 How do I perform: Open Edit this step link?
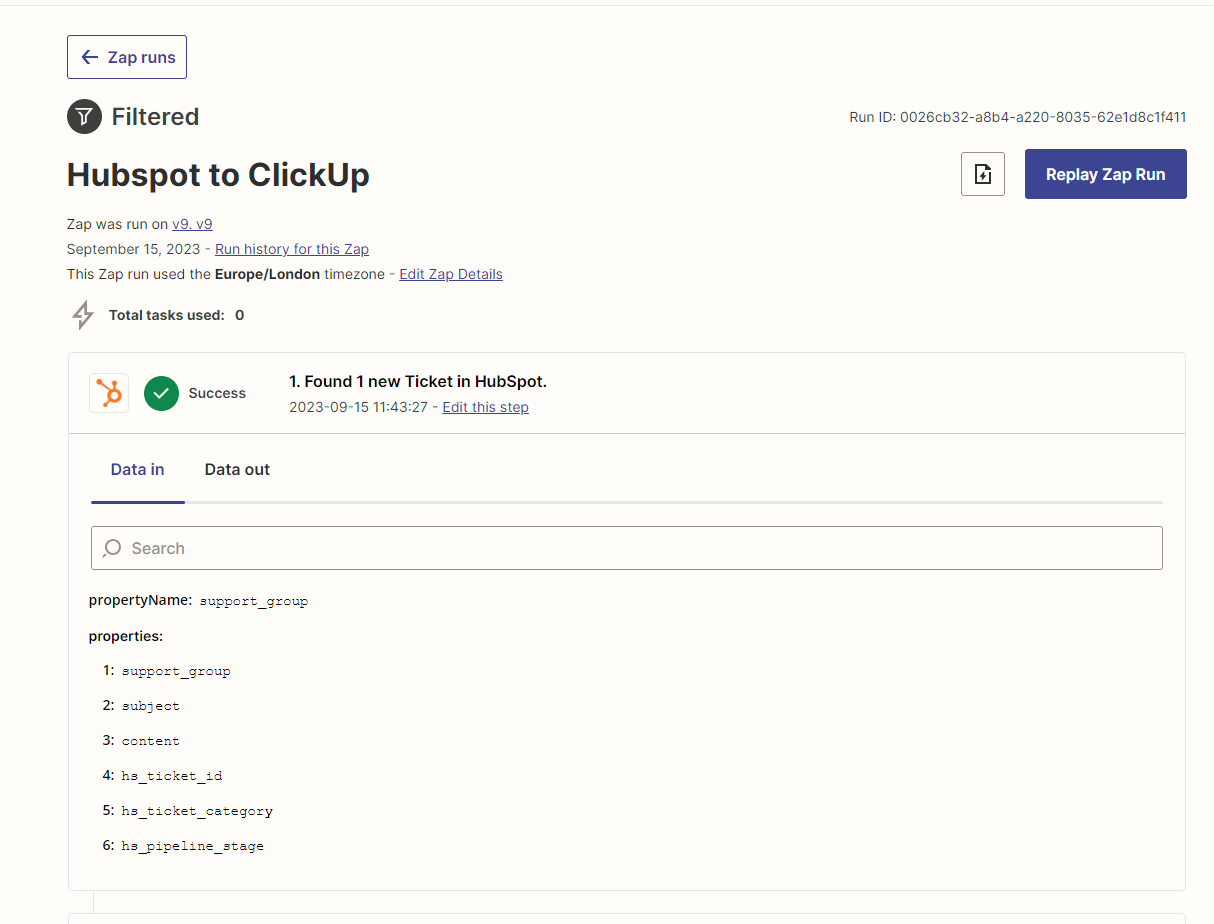pos(485,407)
